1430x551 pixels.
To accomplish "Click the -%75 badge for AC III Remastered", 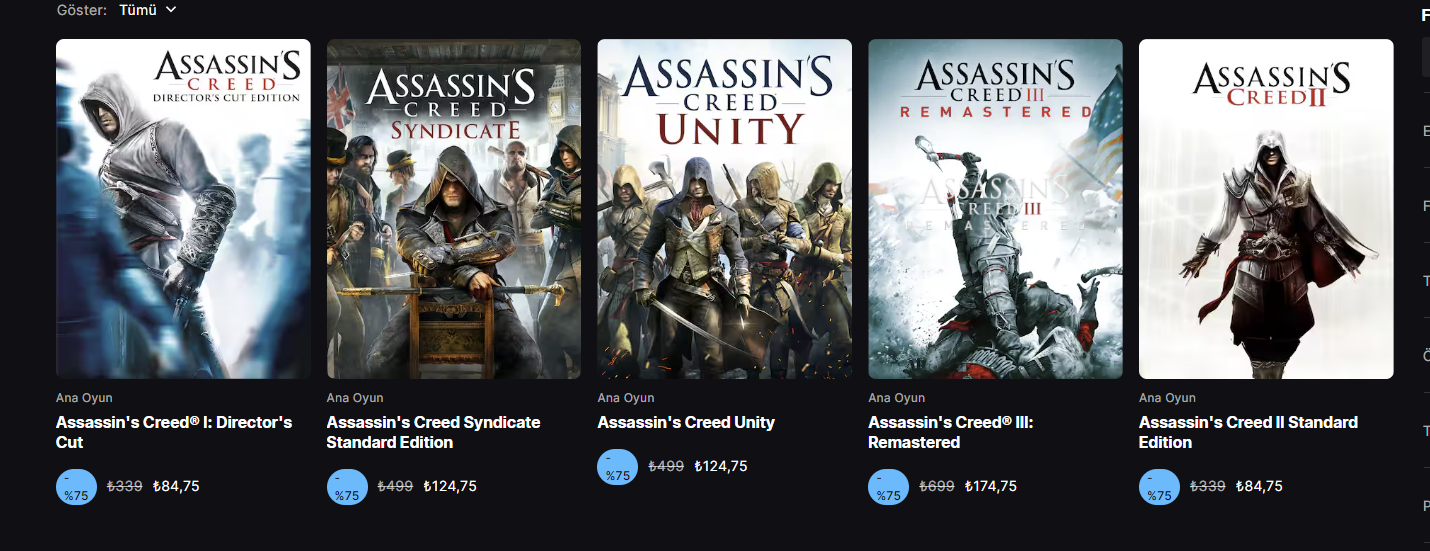I will coord(888,487).
